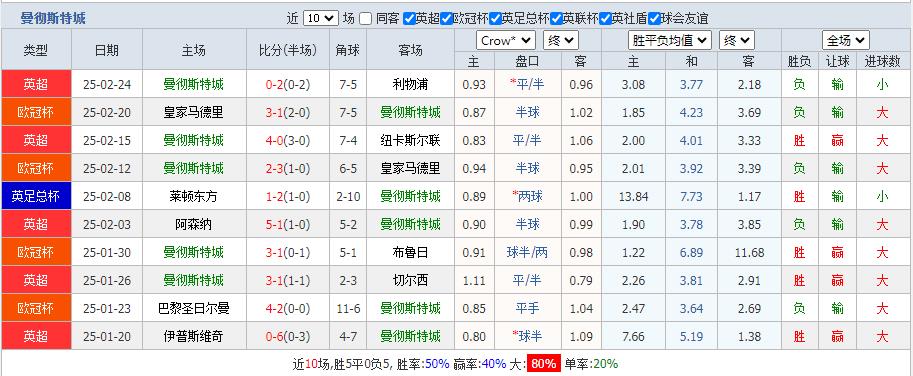Uncheck the 英联杯 filter checkbox

[556, 19]
